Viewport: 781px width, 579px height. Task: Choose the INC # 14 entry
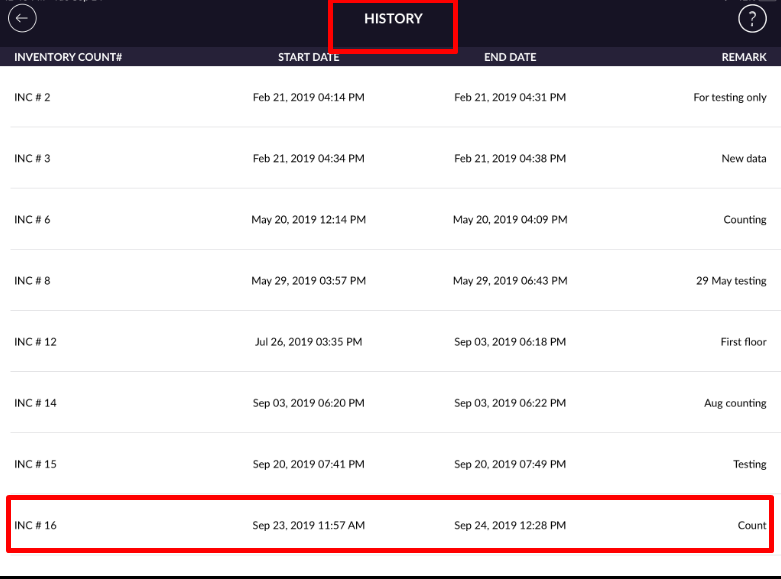click(35, 403)
